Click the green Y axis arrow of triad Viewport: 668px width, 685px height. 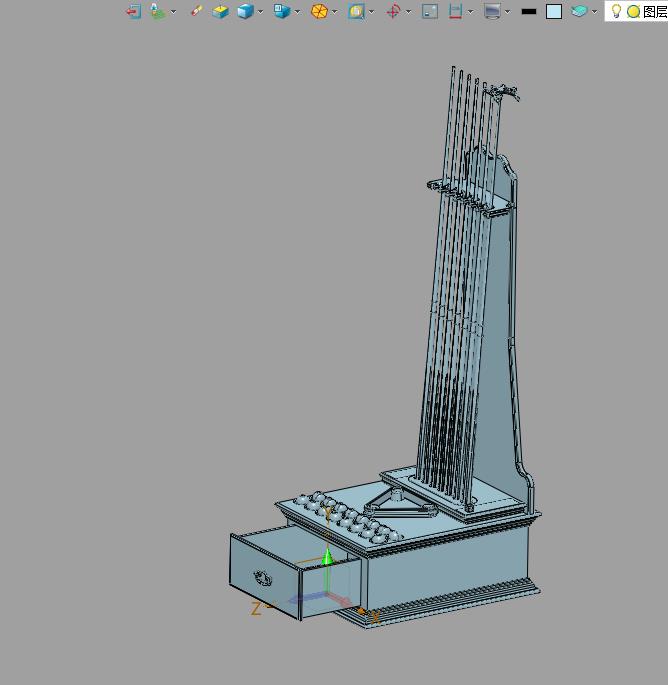pyautogui.click(x=327, y=557)
